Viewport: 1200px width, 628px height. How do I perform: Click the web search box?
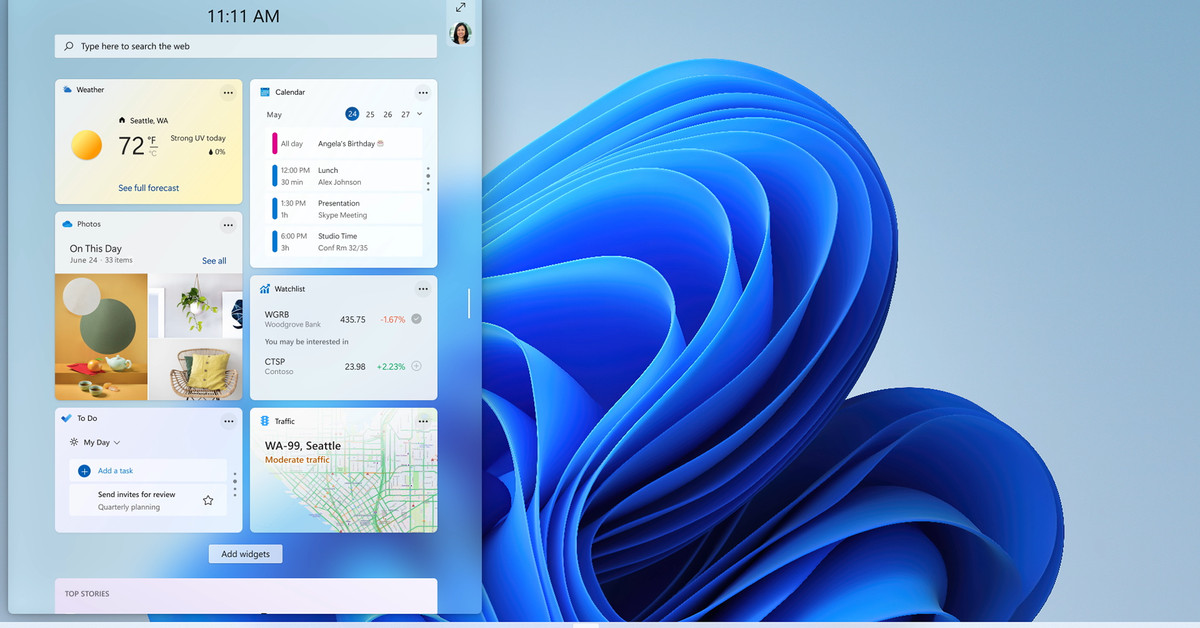246,46
